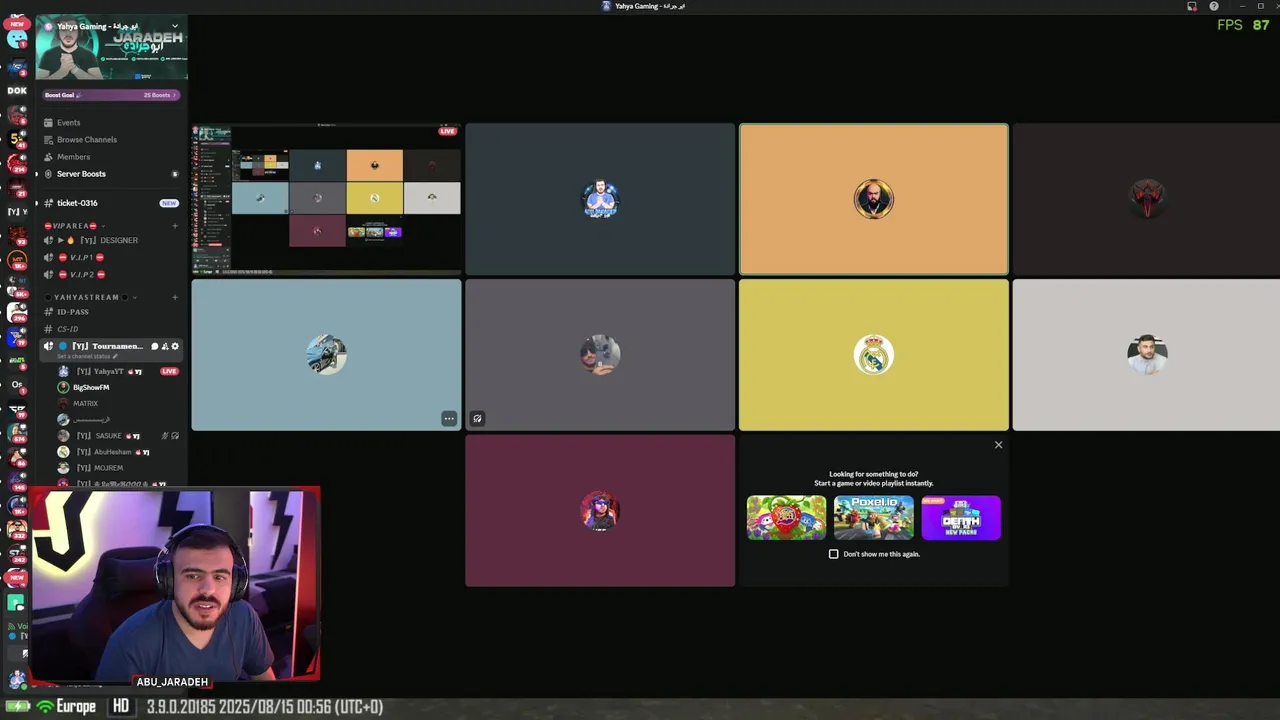Create a channel in VIP AREA category
Image resolution: width=1280 pixels, height=720 pixels.
click(x=175, y=226)
